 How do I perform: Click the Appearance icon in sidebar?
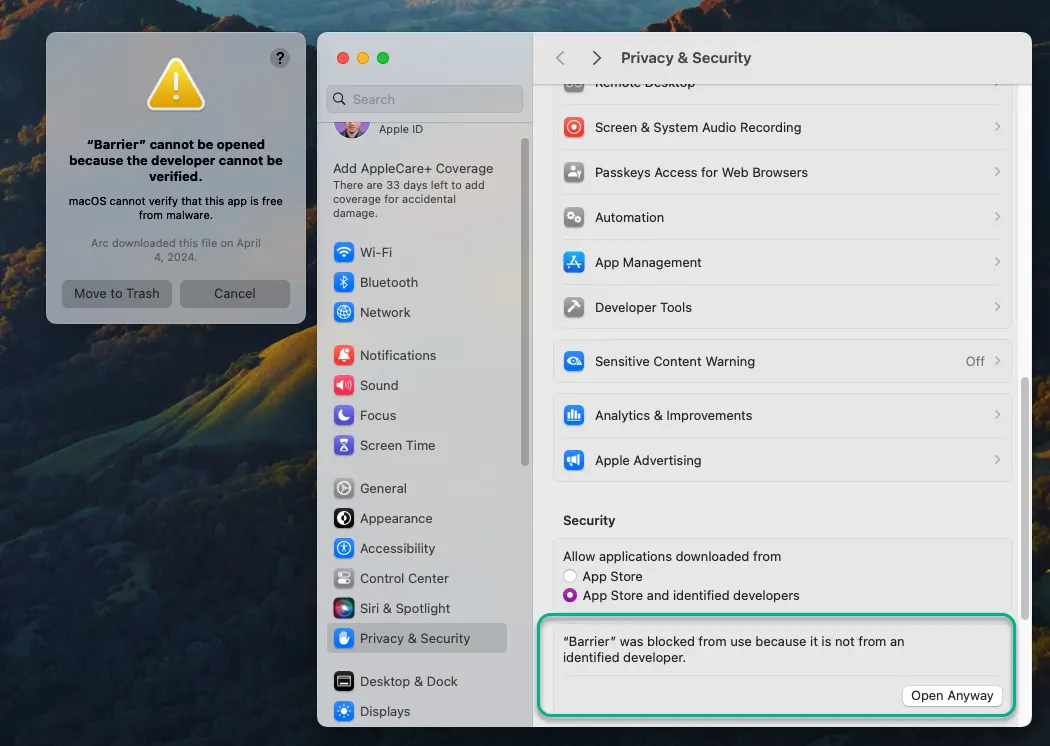pos(344,518)
